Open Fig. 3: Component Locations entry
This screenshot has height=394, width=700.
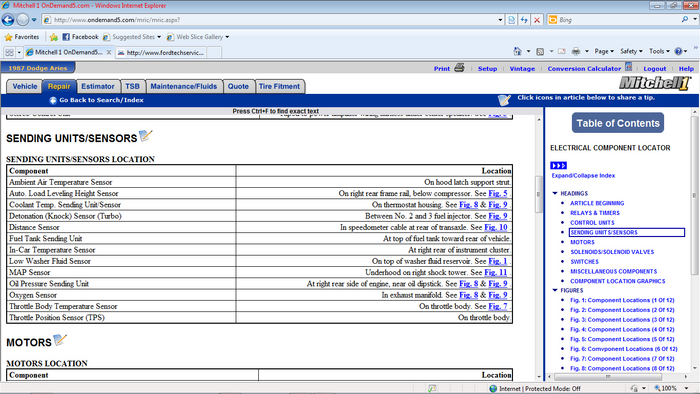622,319
